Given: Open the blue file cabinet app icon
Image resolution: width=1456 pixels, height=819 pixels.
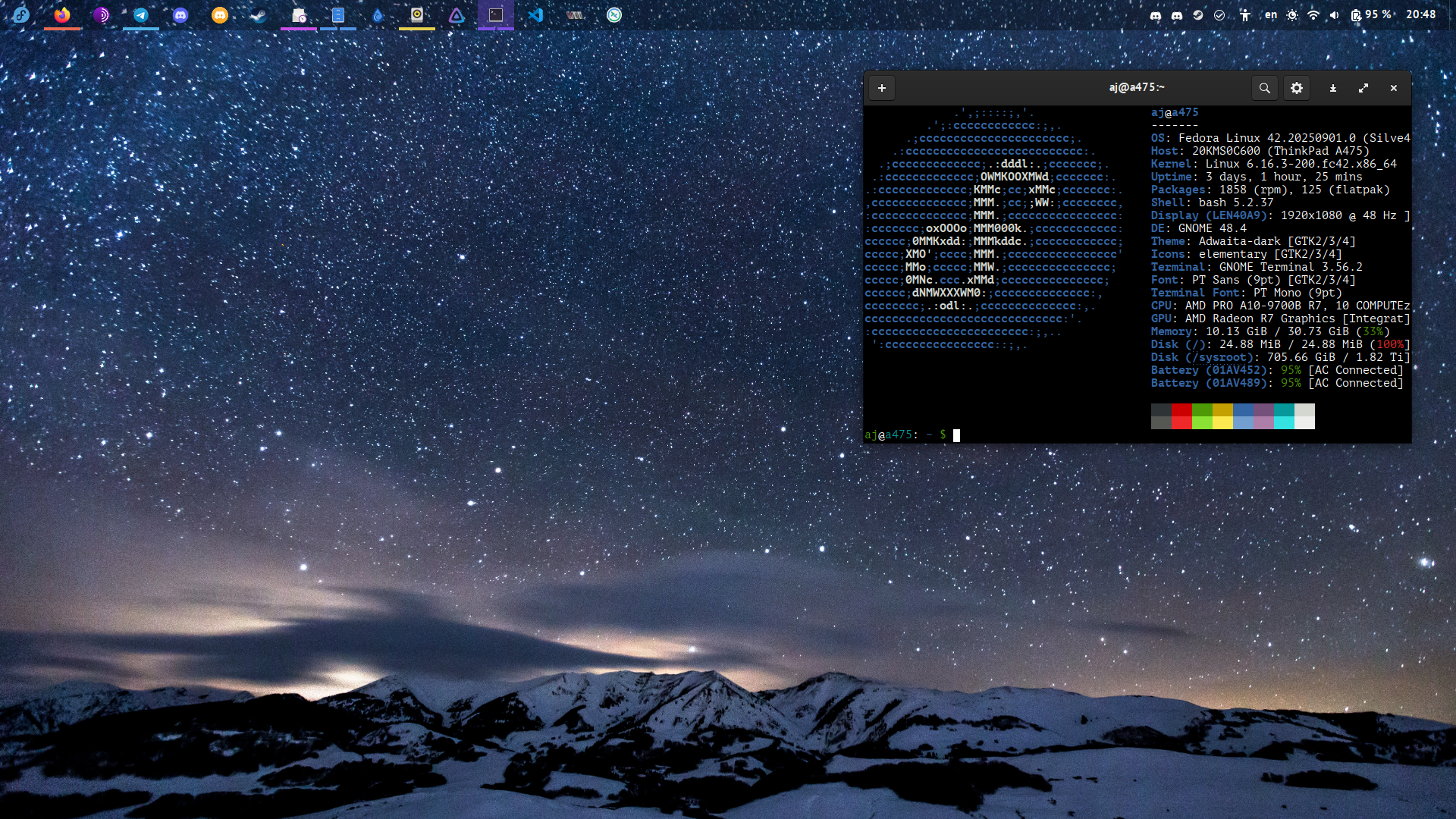Looking at the screenshot, I should 338,14.
